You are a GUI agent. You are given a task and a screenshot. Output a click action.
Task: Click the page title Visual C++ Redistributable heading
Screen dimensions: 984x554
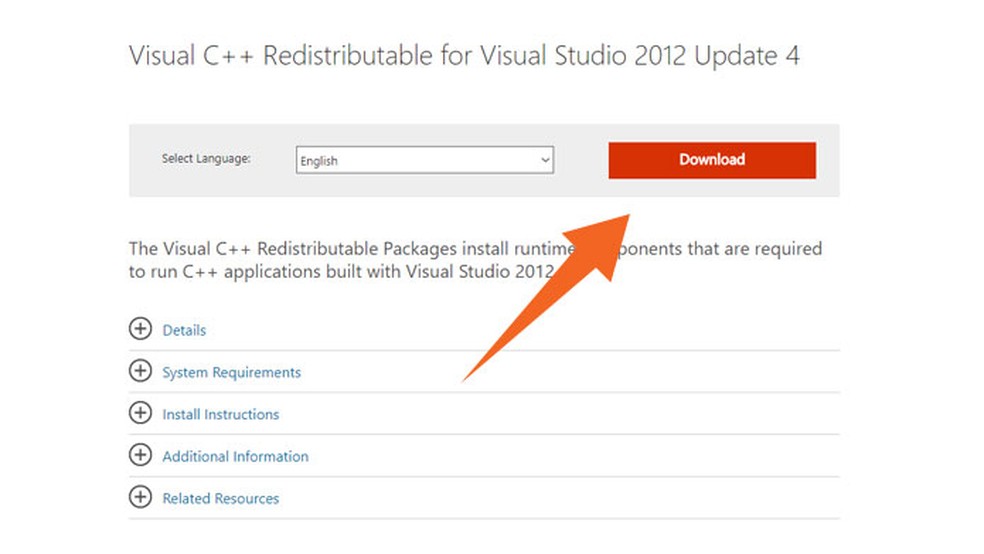pos(464,56)
